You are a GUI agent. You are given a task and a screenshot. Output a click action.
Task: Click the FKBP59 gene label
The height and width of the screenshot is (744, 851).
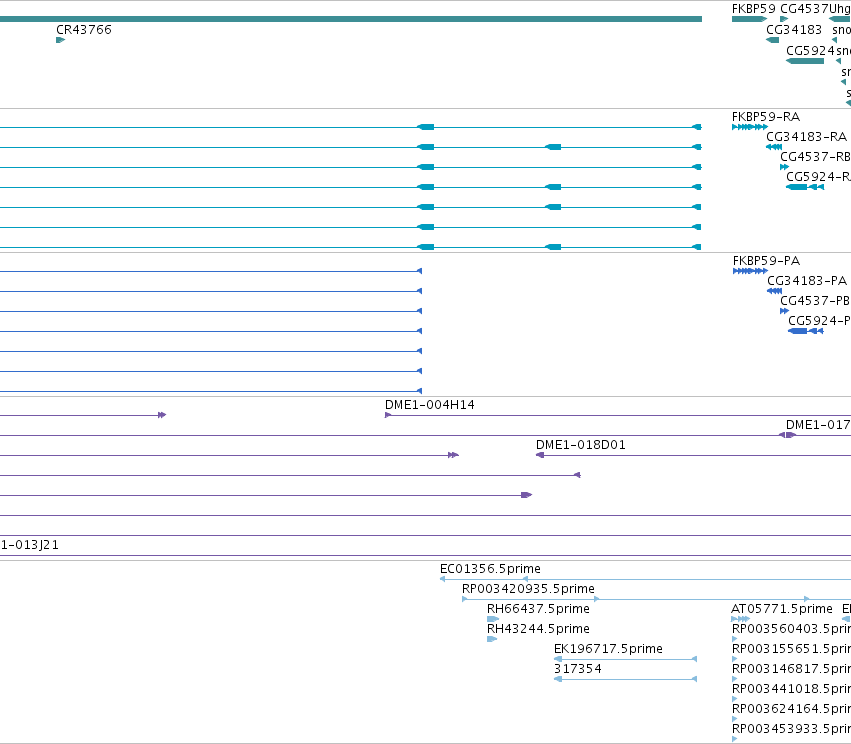[753, 9]
